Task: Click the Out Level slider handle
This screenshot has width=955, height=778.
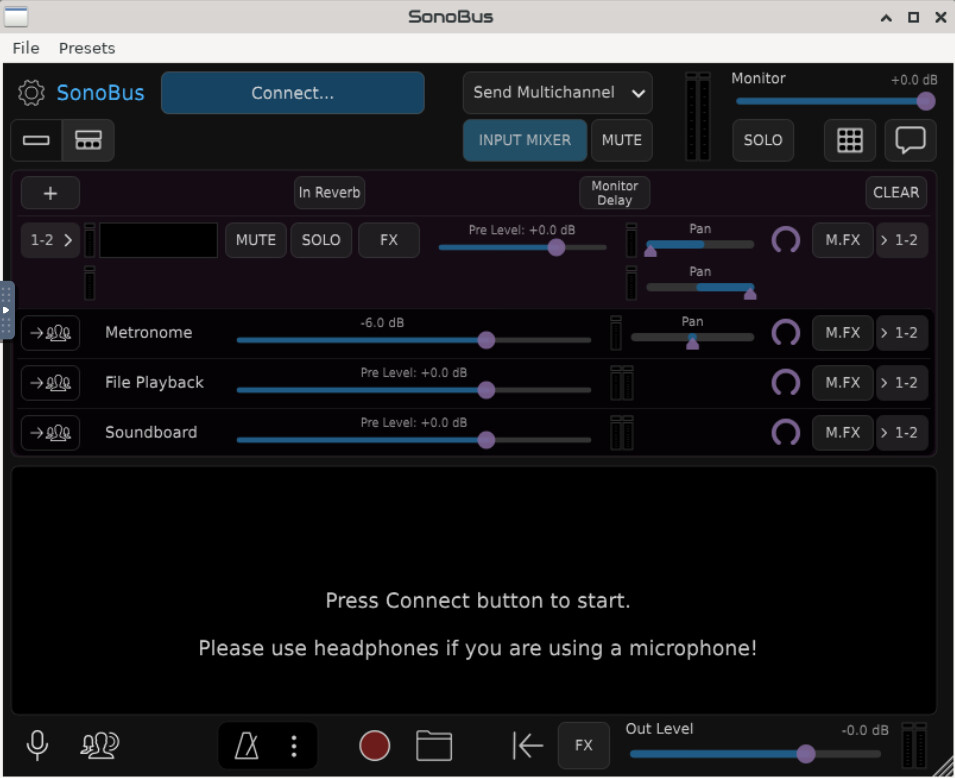Action: [x=806, y=754]
